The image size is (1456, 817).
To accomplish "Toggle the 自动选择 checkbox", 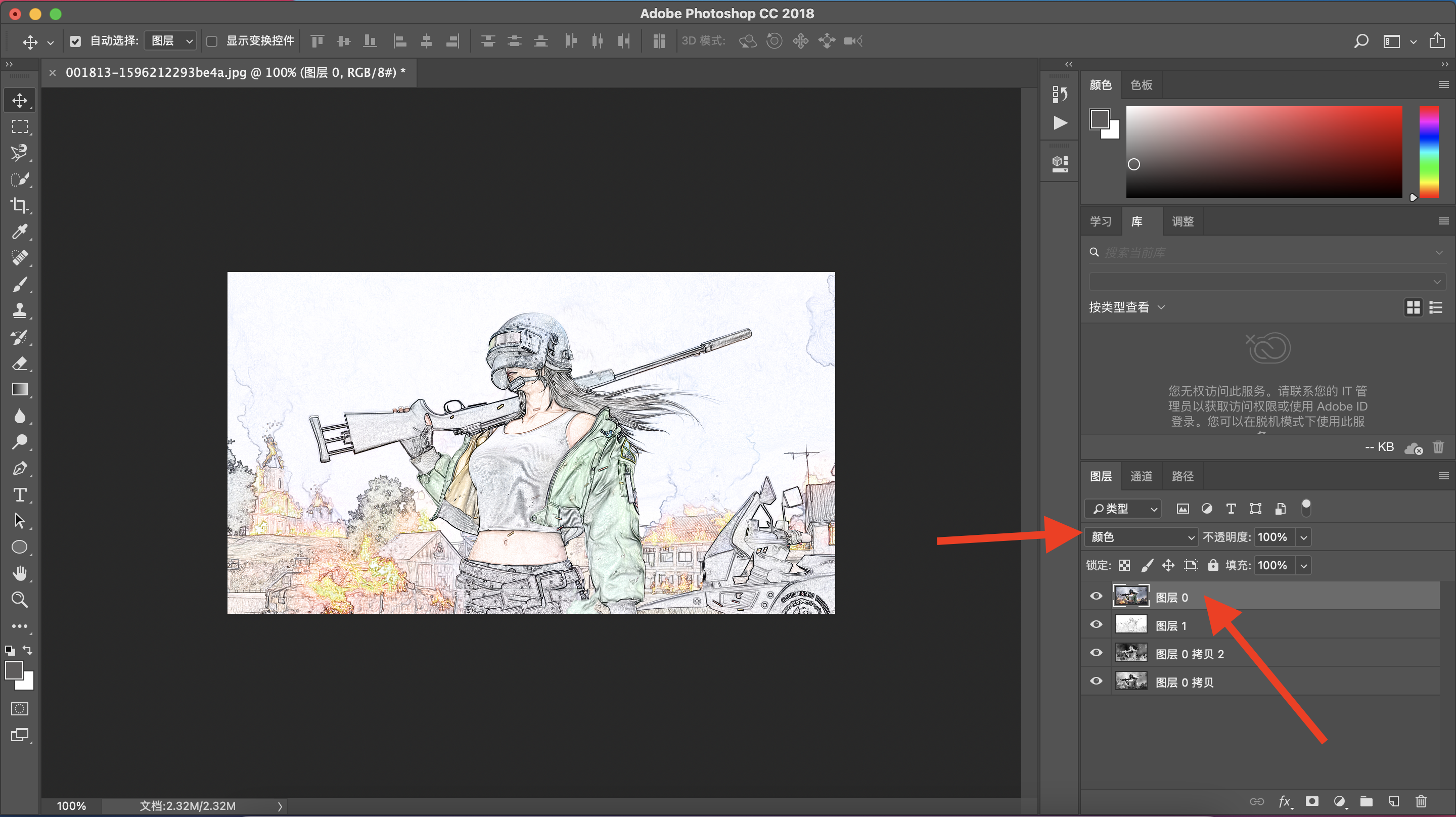I will (x=75, y=41).
